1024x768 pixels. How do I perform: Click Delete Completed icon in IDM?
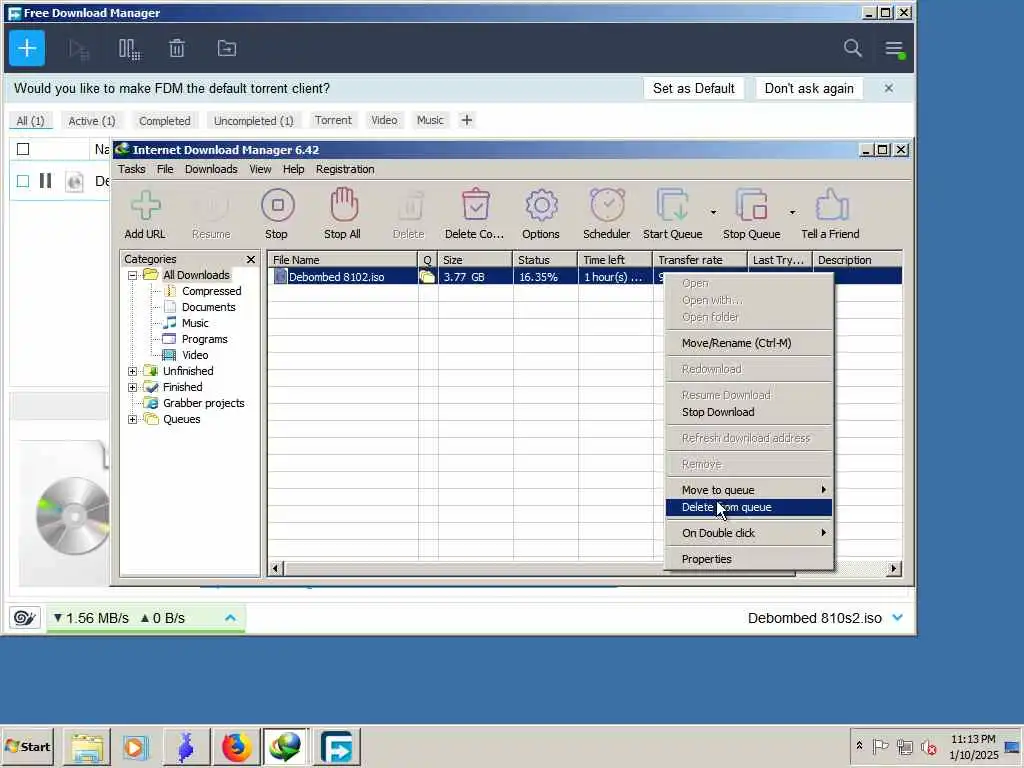tap(475, 214)
